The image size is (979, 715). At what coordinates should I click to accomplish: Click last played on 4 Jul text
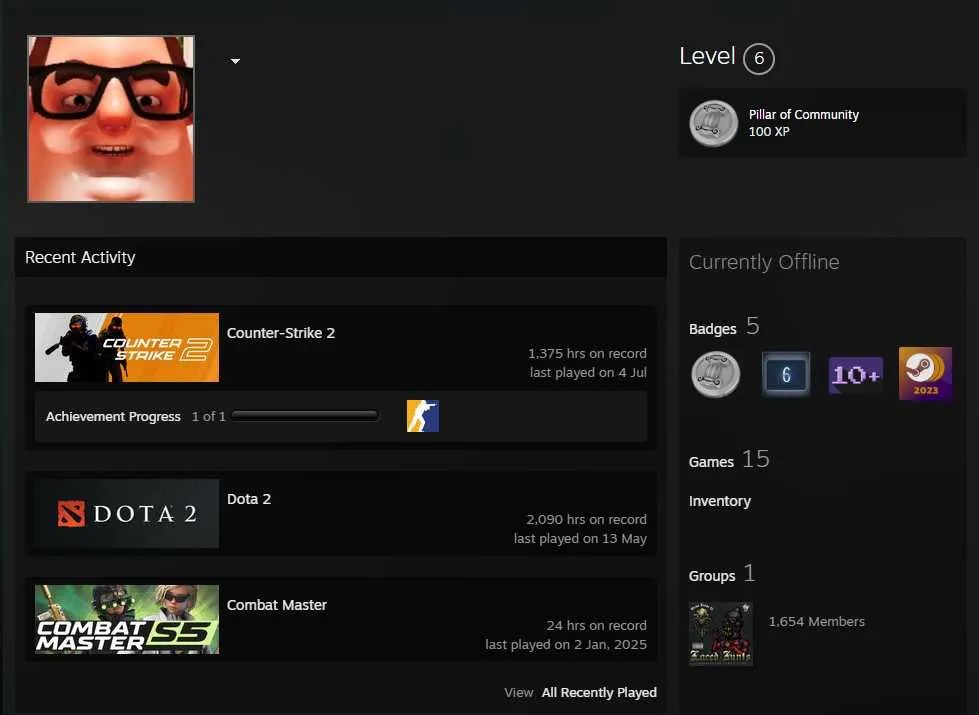588,373
